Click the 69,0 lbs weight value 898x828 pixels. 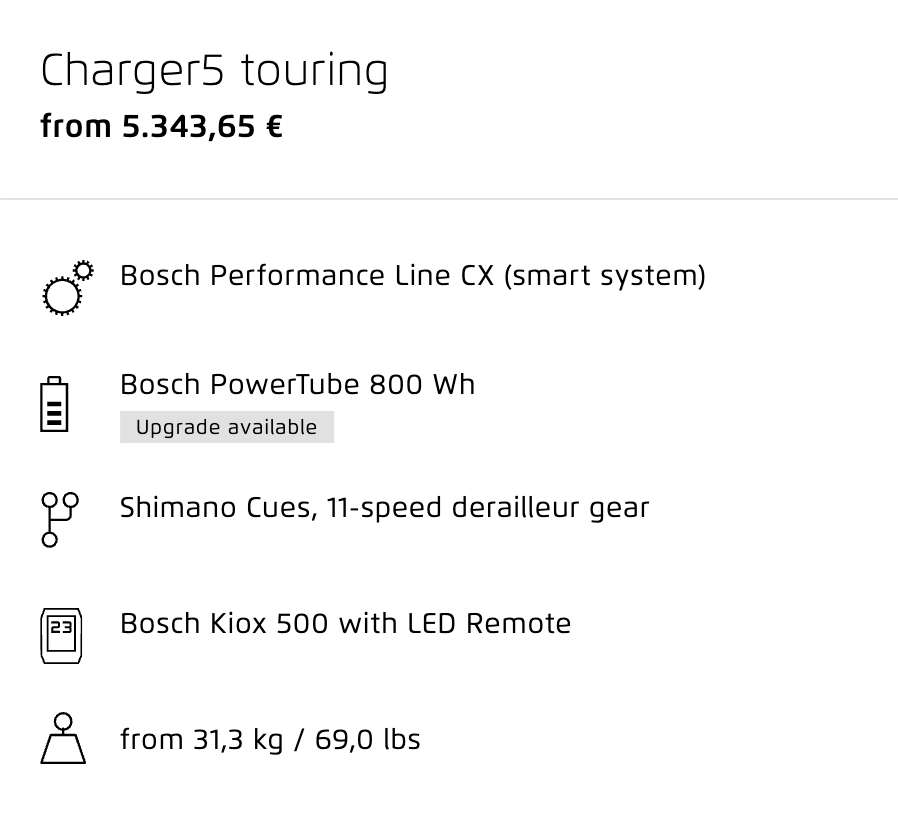pyautogui.click(x=368, y=740)
